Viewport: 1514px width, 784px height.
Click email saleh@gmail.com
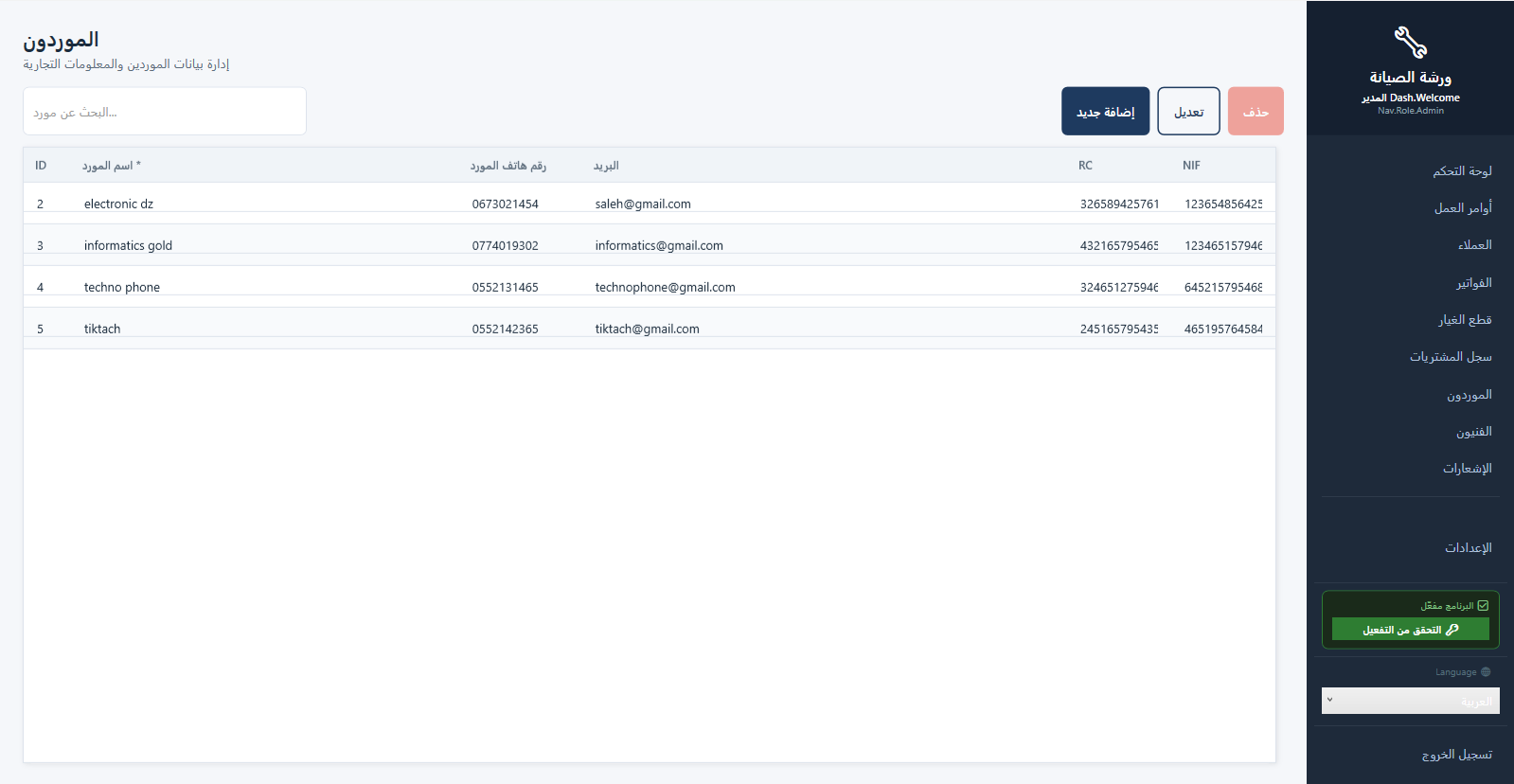tap(643, 205)
